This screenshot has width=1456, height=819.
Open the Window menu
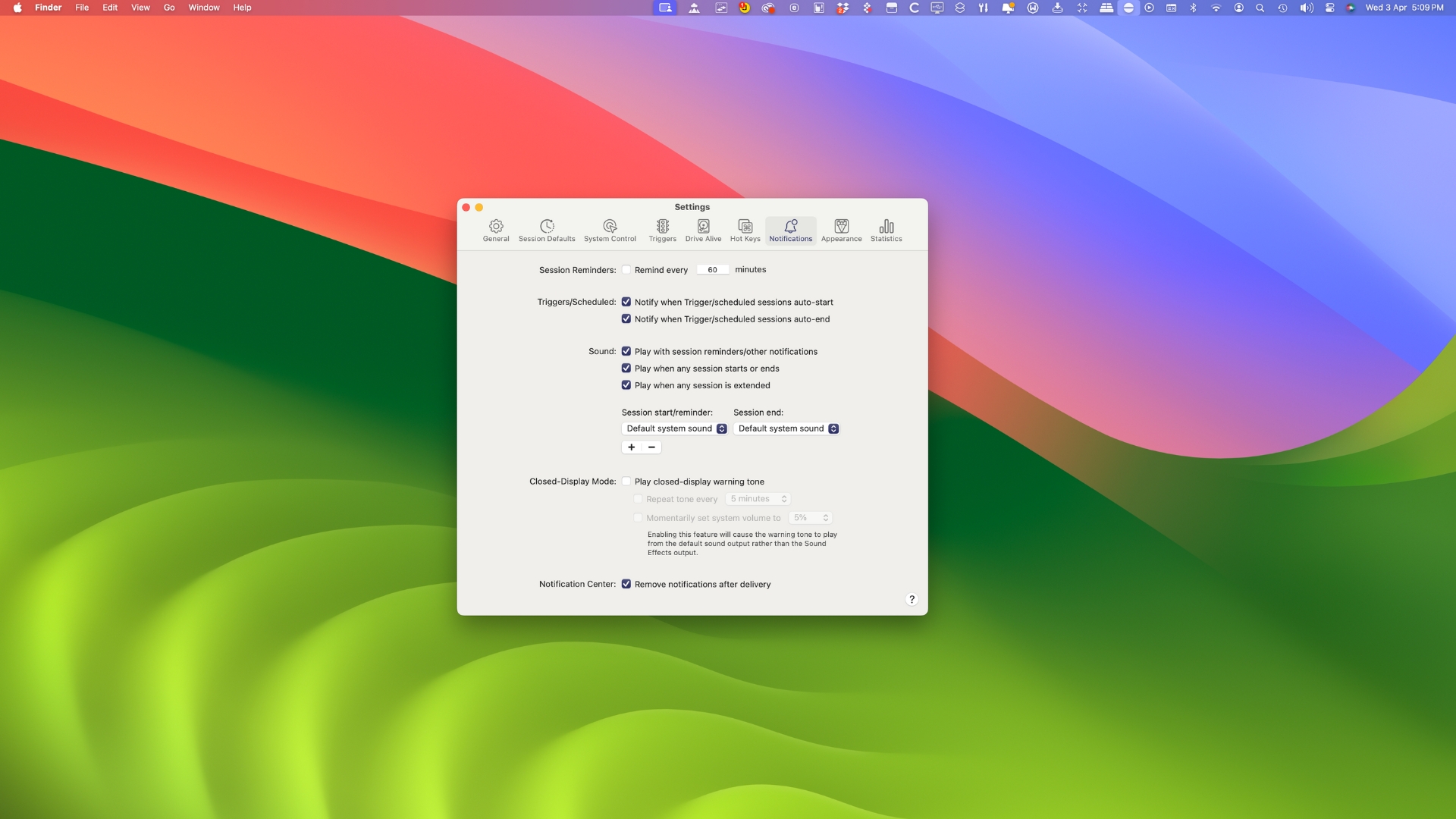tap(204, 8)
